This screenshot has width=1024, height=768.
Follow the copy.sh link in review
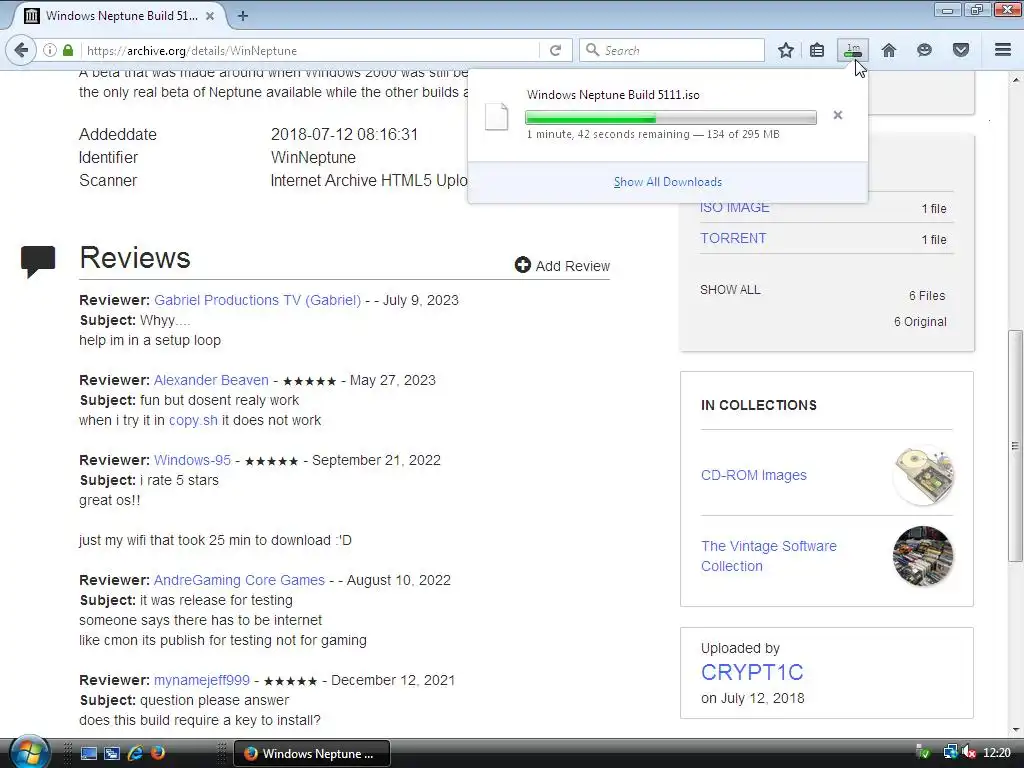point(193,421)
